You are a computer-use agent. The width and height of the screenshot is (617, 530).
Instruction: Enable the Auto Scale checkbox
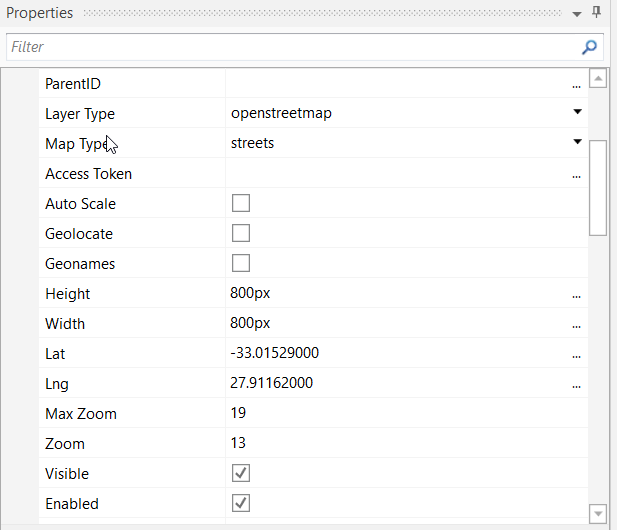(241, 204)
